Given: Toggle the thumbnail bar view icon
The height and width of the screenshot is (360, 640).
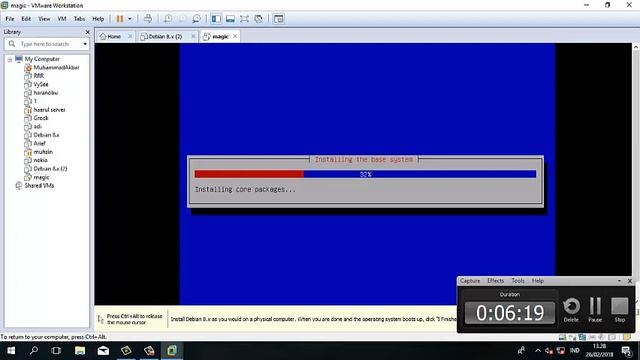Looking at the screenshot, I should click(x=230, y=19).
